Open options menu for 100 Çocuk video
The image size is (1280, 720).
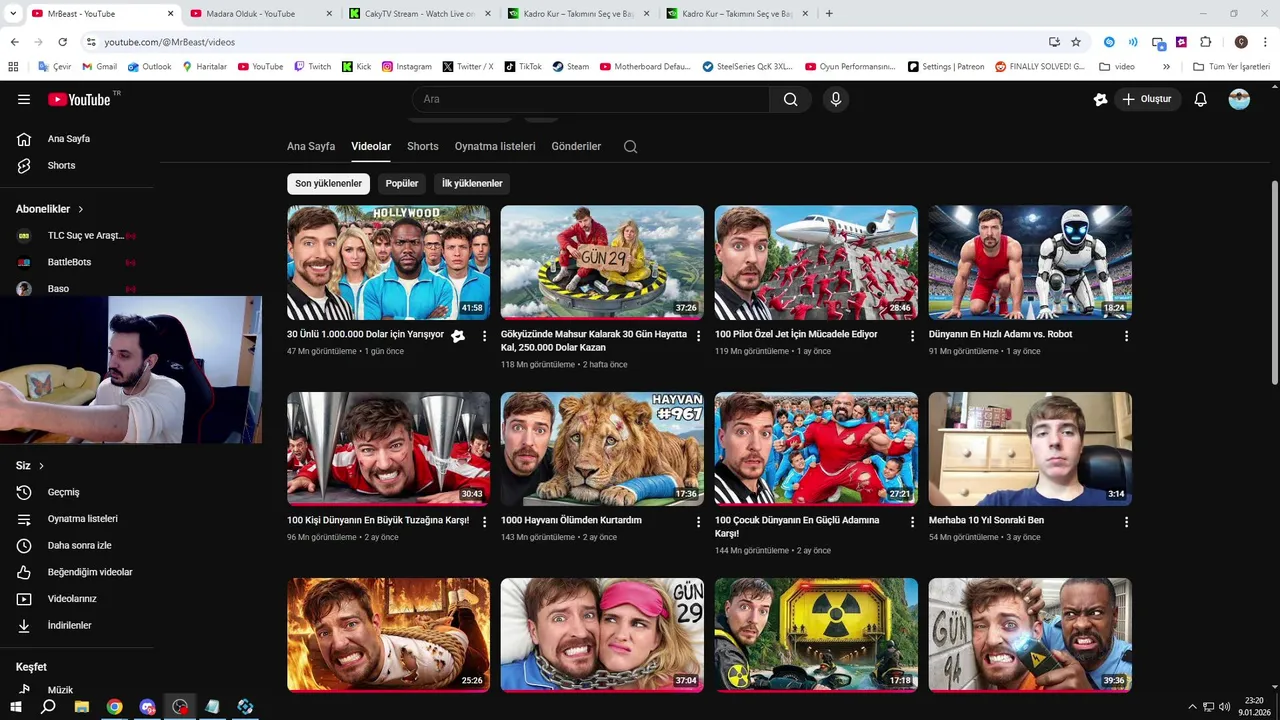[x=912, y=522]
